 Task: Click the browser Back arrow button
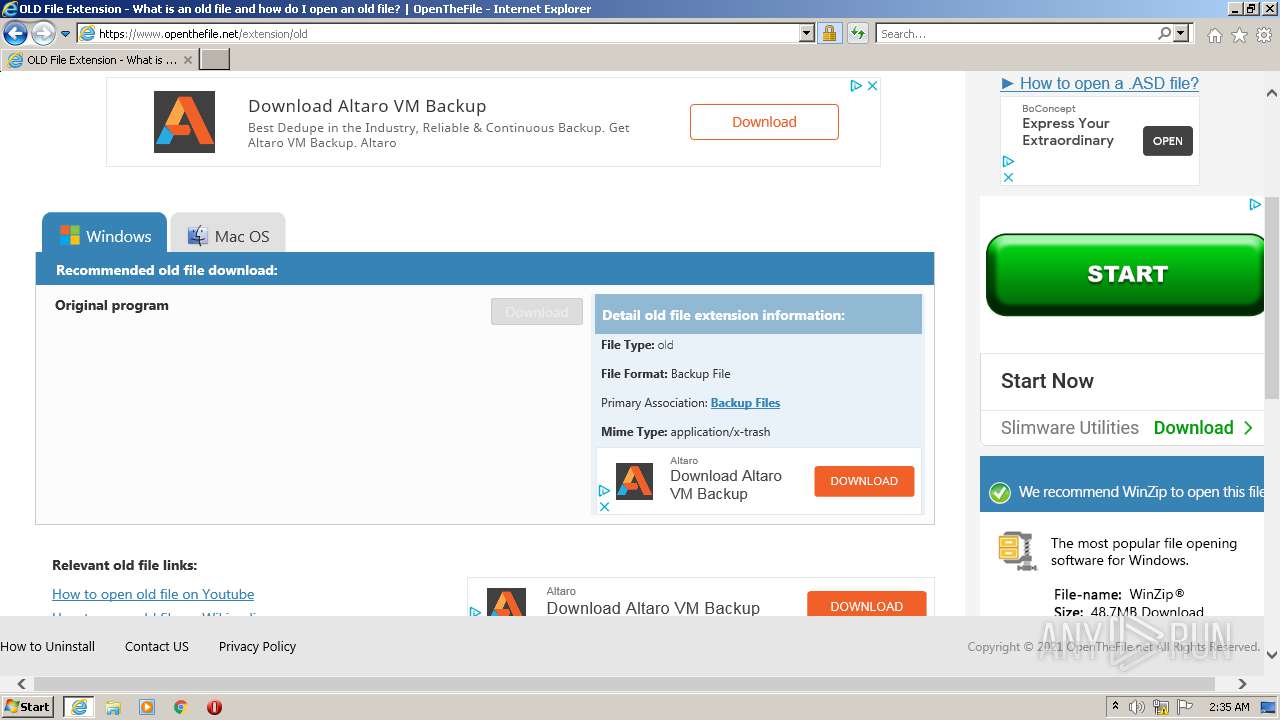pyautogui.click(x=15, y=33)
